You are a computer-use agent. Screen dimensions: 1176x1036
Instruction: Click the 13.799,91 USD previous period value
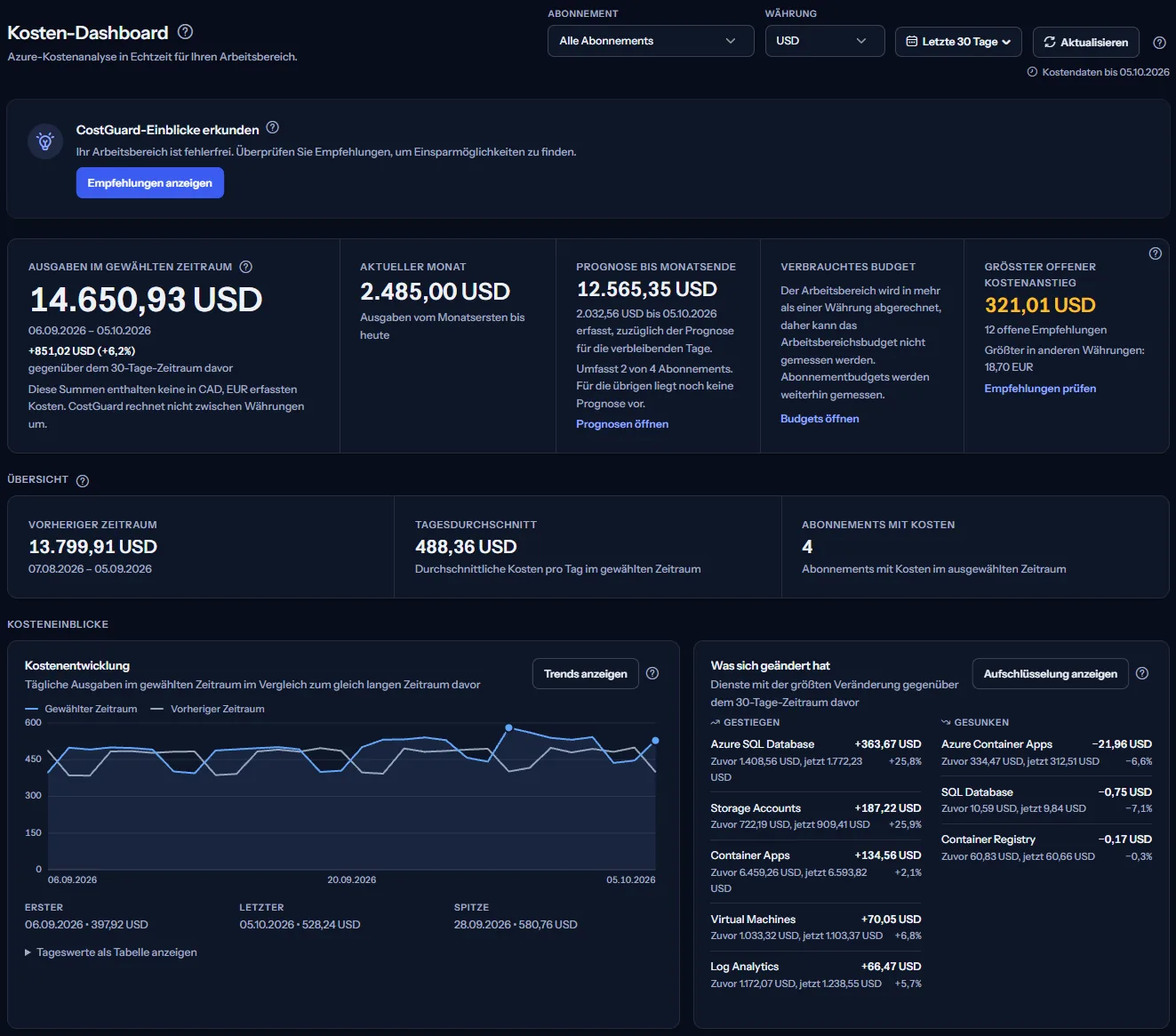coord(93,547)
